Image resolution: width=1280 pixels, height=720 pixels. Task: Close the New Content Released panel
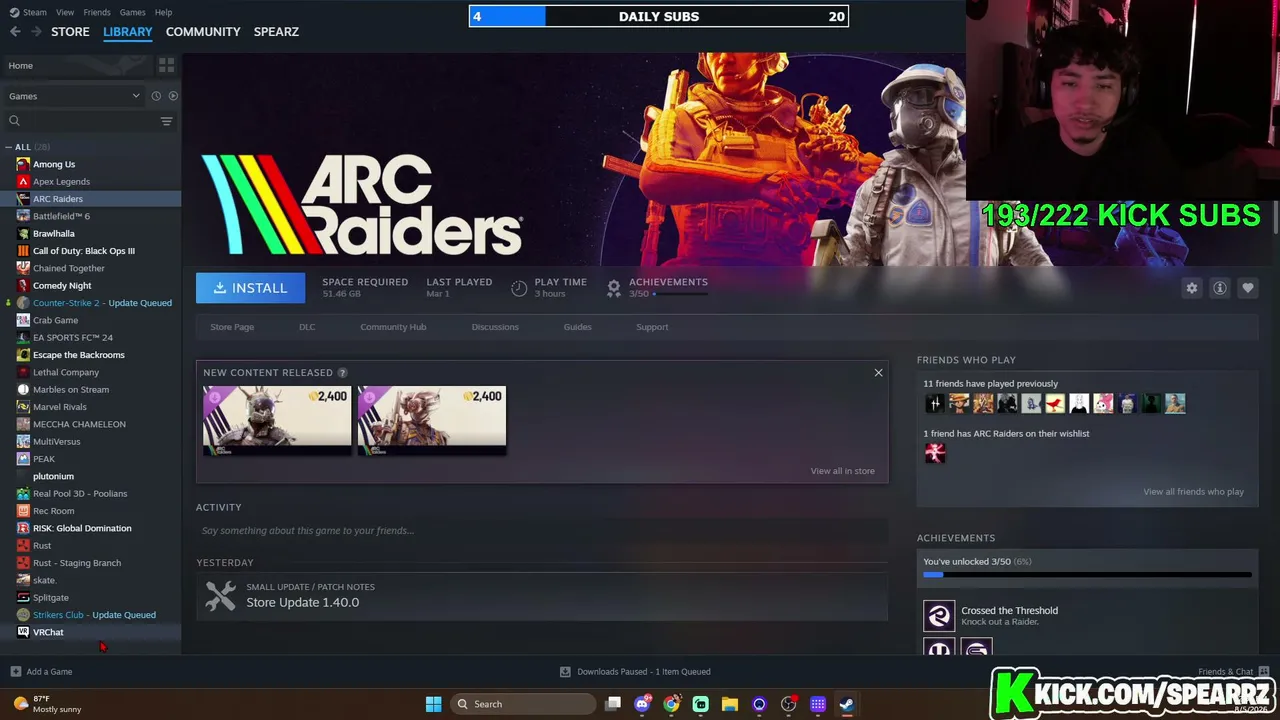[x=878, y=373]
